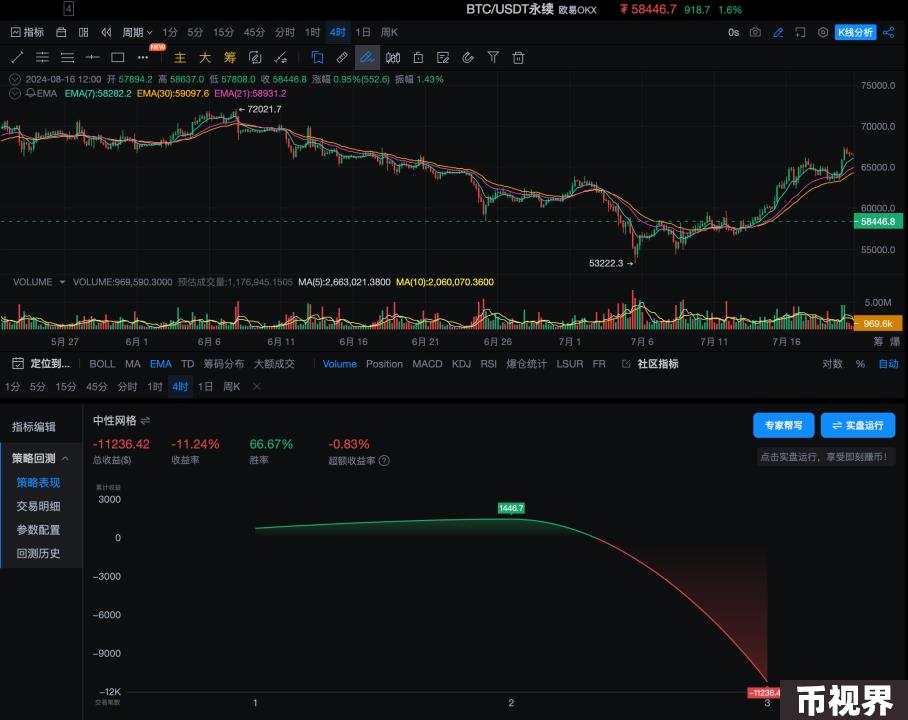Image resolution: width=908 pixels, height=720 pixels.
Task: Click the fullscreen corner bracket icon
Action: 800,32
